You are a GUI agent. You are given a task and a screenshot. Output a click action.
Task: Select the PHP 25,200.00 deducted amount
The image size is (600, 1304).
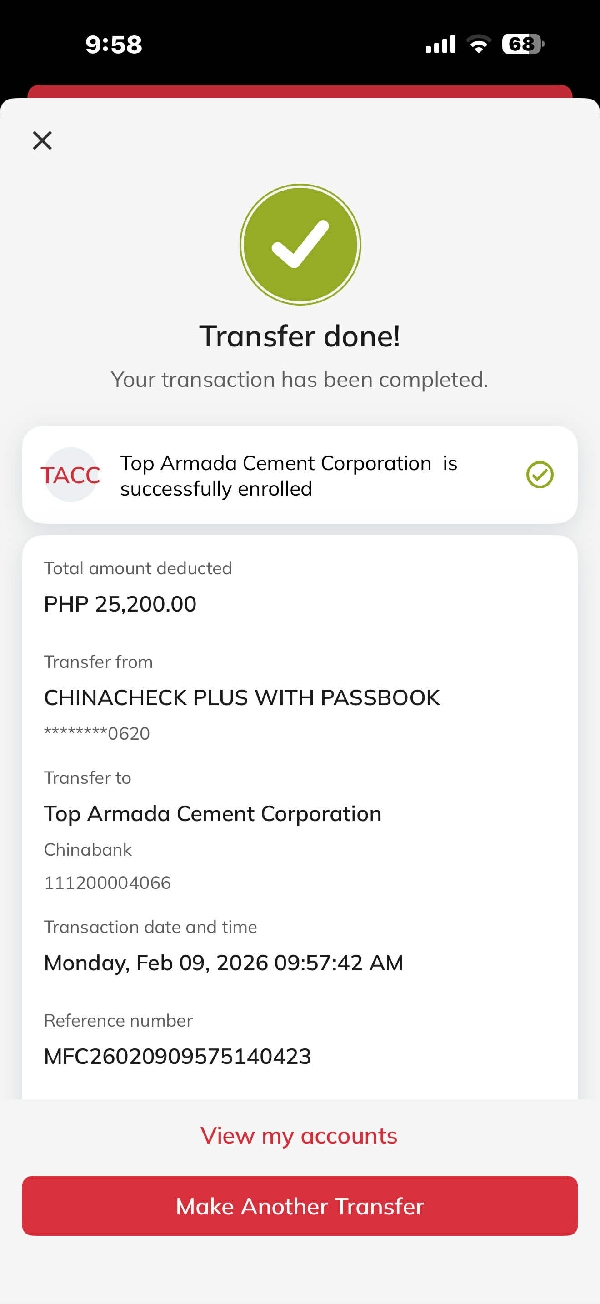[120, 604]
